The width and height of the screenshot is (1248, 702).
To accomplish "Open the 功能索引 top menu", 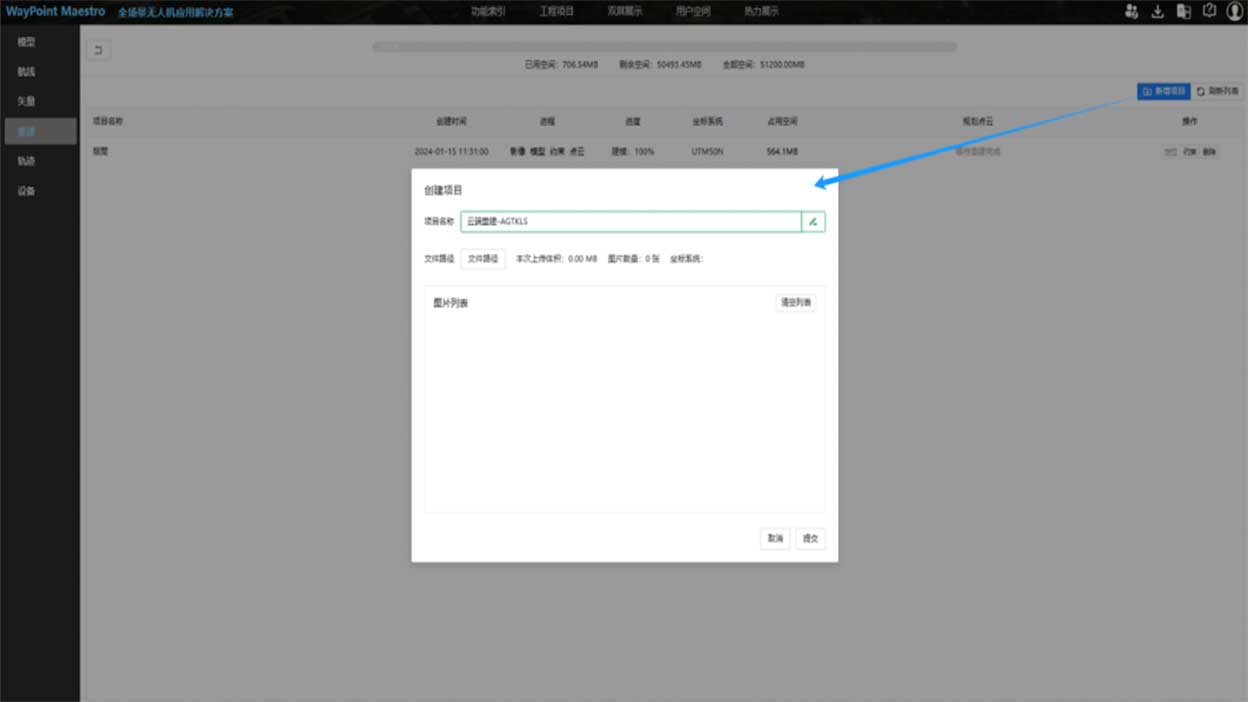I will 488,12.
